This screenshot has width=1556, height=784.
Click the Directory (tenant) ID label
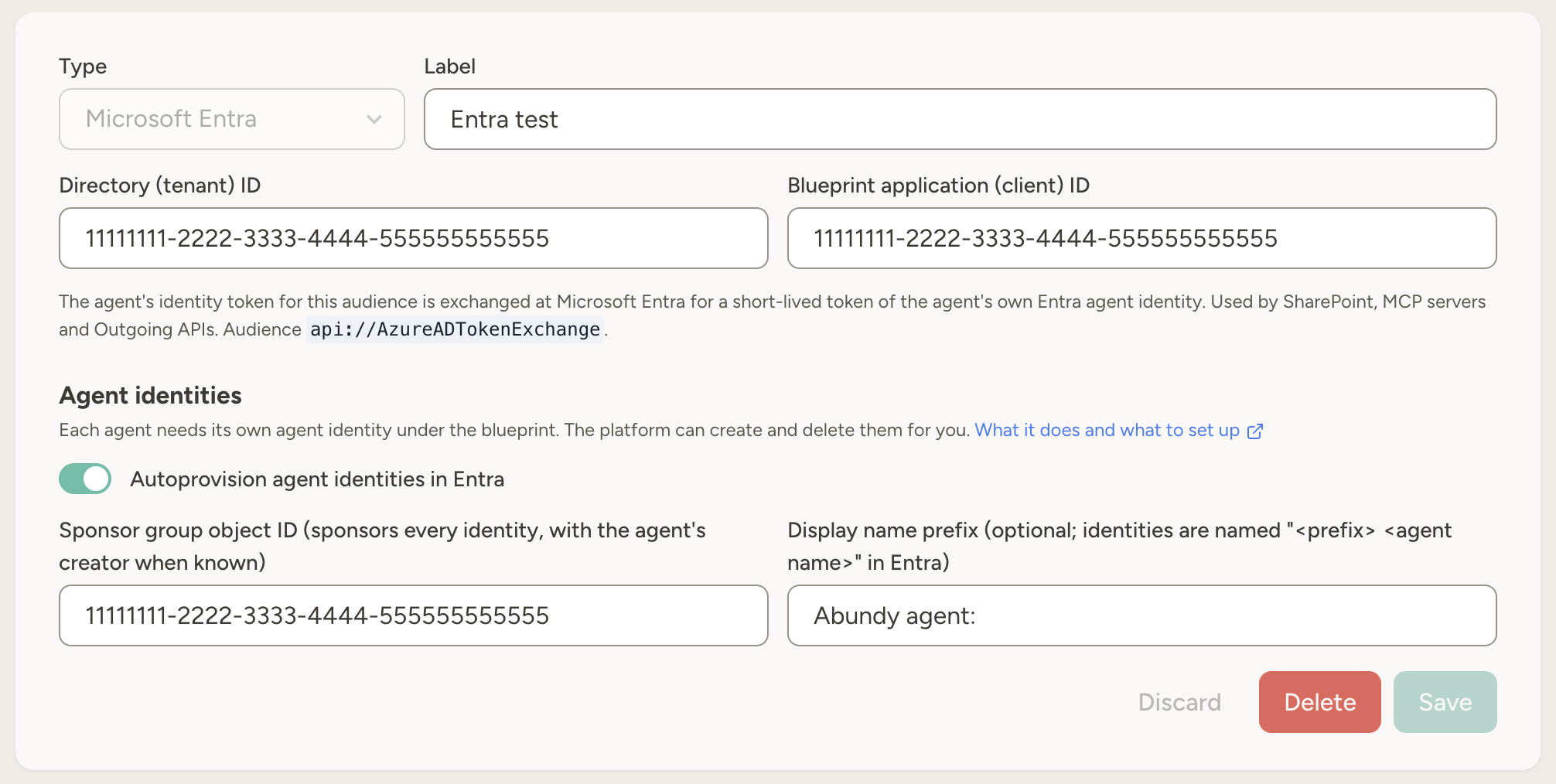(x=160, y=186)
